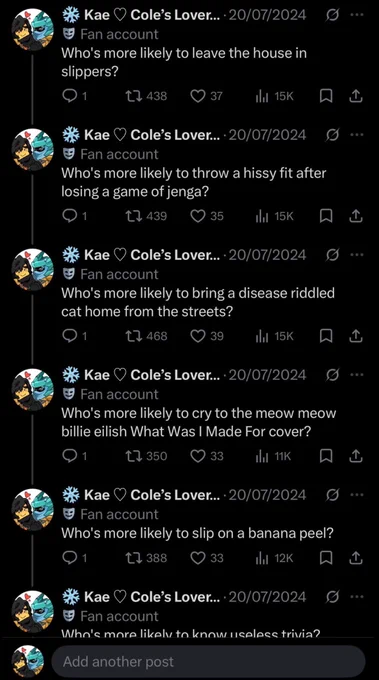
Task: Share the jenga hissy fit post
Action: [x=356, y=216]
